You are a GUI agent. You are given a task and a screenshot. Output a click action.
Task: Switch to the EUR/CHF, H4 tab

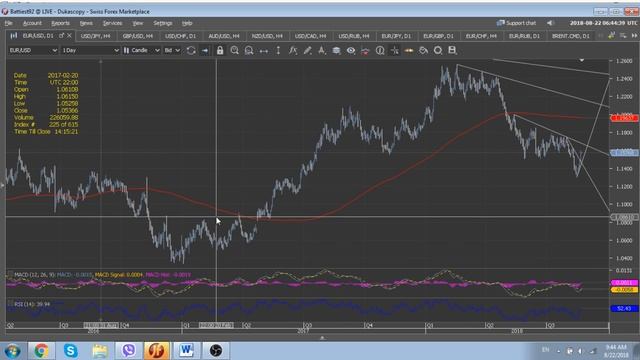coord(481,36)
